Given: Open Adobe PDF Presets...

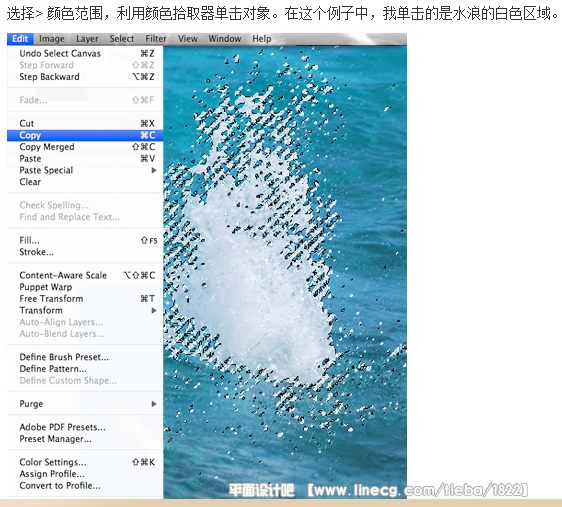Looking at the screenshot, I should pos(85,427).
